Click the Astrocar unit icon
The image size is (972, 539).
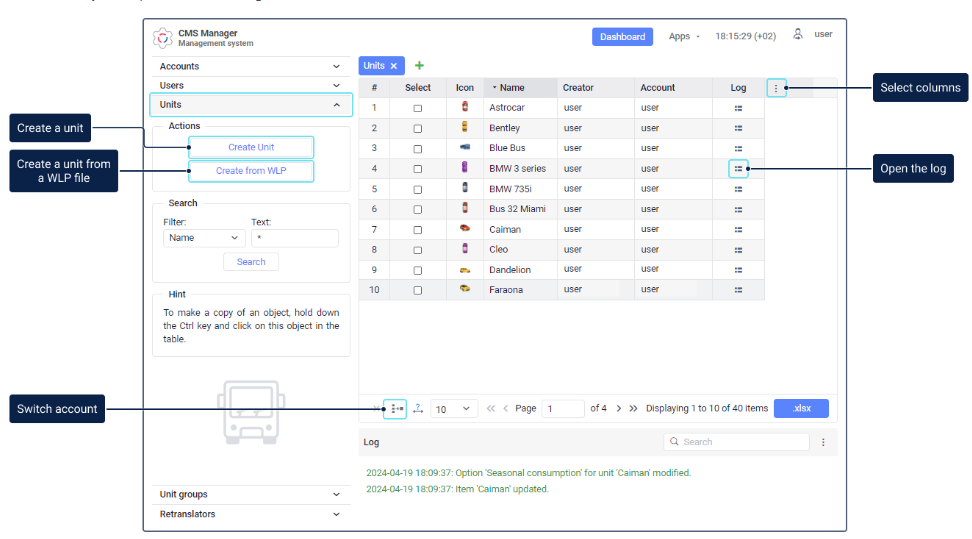465,107
